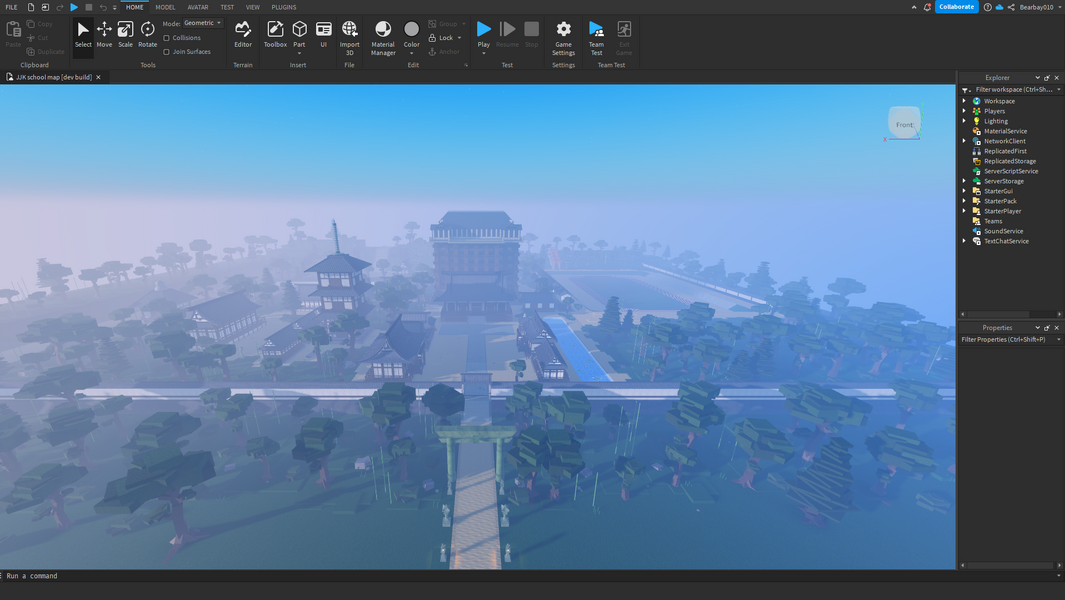The width and height of the screenshot is (1065, 600).
Task: Select Teams in Explorer
Action: point(993,221)
